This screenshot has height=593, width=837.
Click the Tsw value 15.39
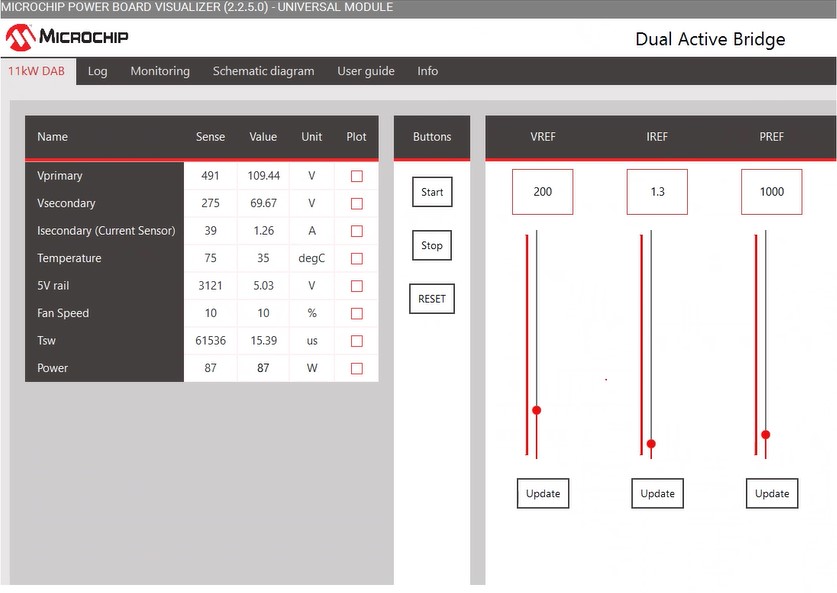click(264, 341)
